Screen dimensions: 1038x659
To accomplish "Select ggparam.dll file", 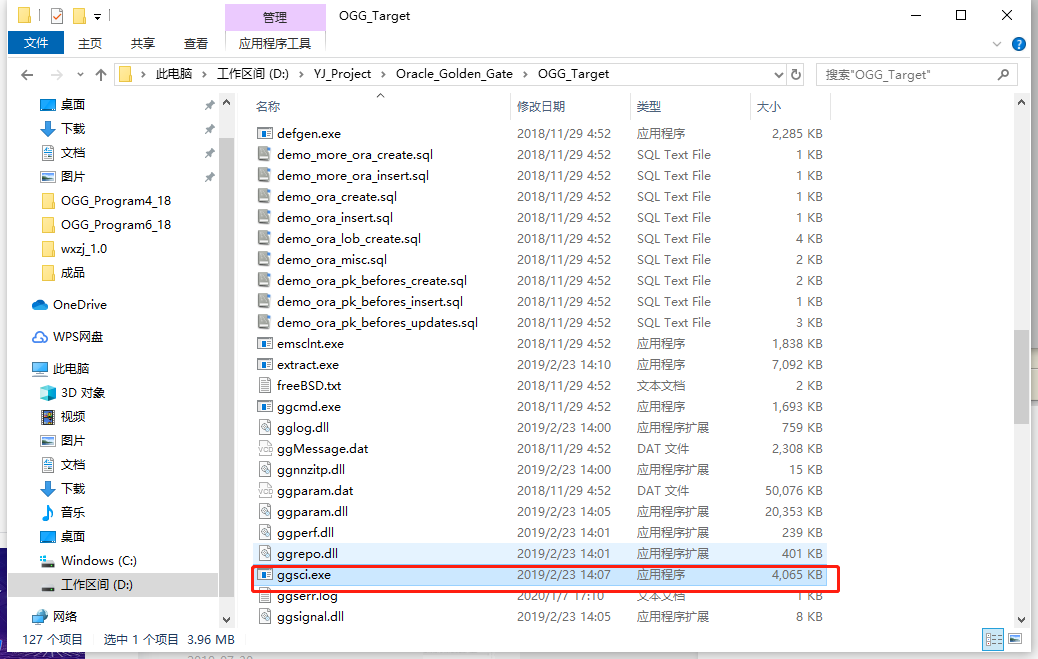I will tap(312, 512).
